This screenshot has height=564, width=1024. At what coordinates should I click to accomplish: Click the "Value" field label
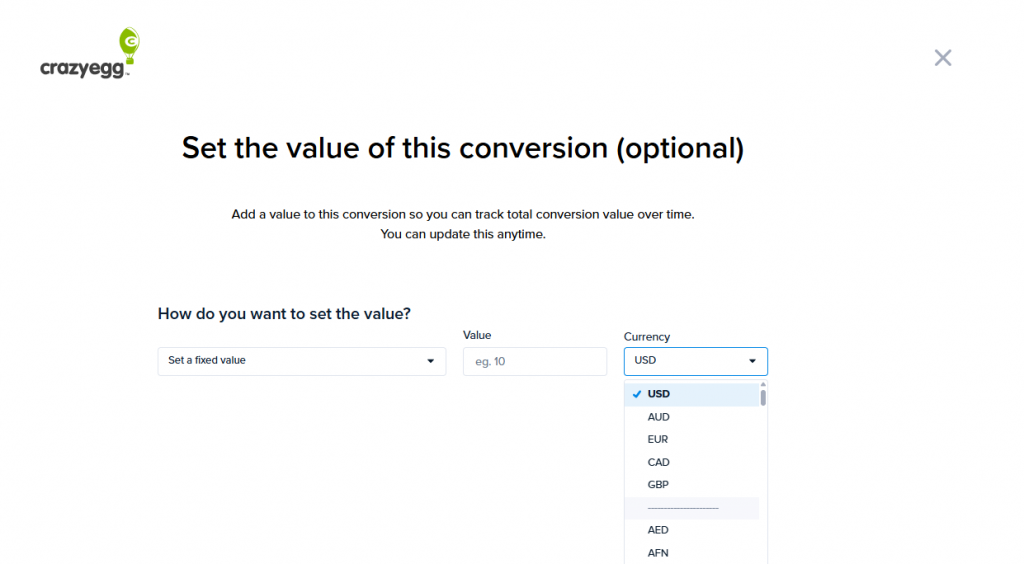point(477,335)
